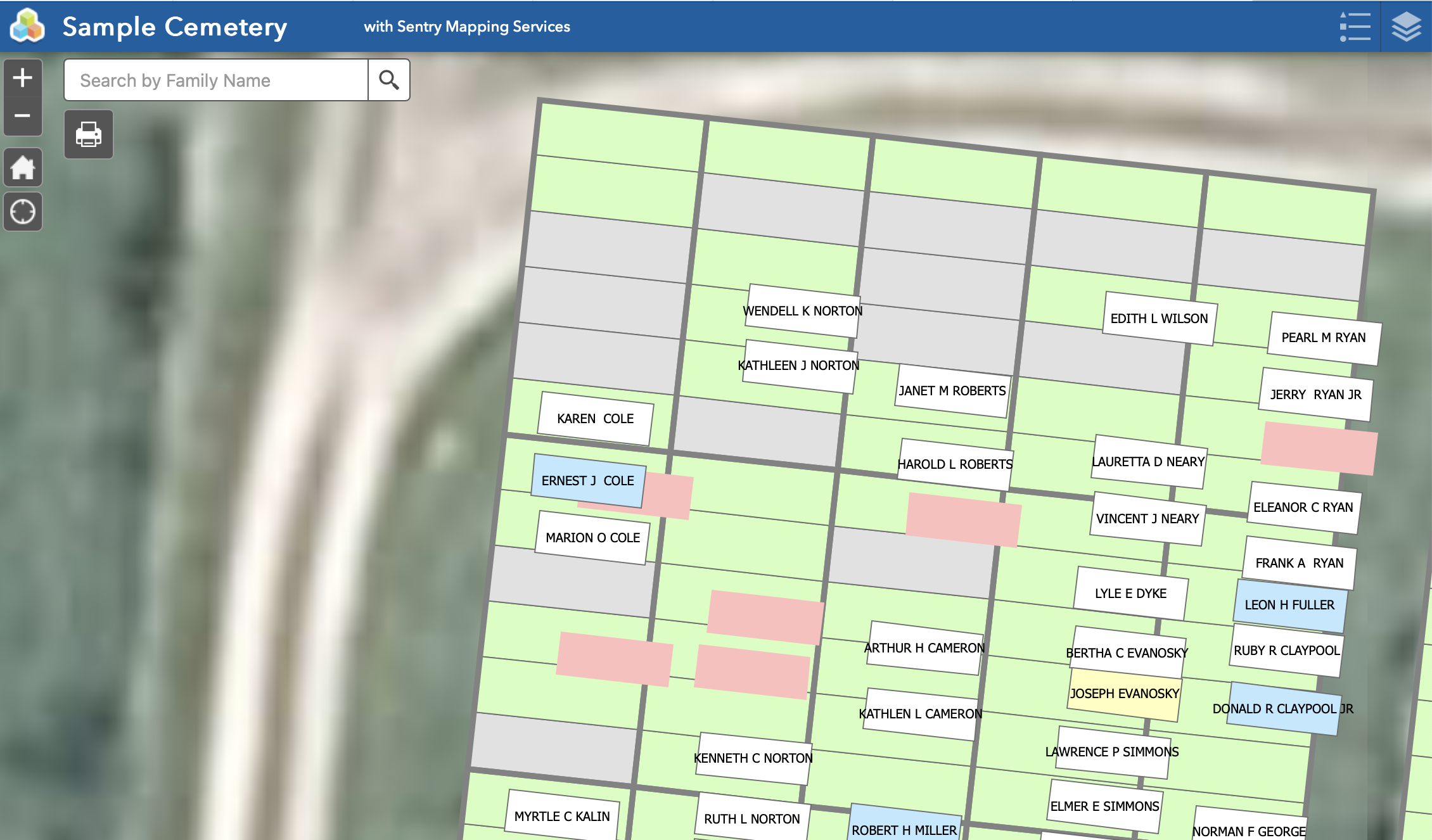Click the EDITH L WILSON label

(x=1159, y=319)
